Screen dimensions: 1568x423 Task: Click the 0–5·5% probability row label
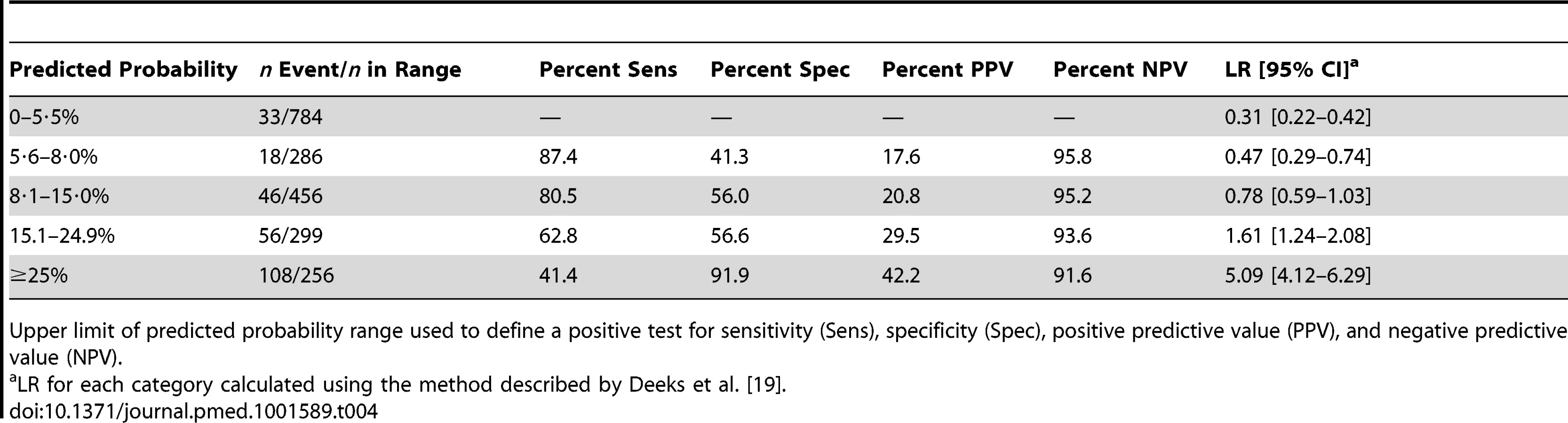44,116
